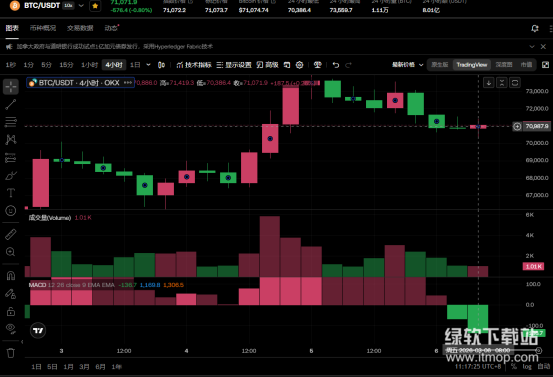Open the 图表 chart tab
The image size is (553, 377).
click(12, 28)
